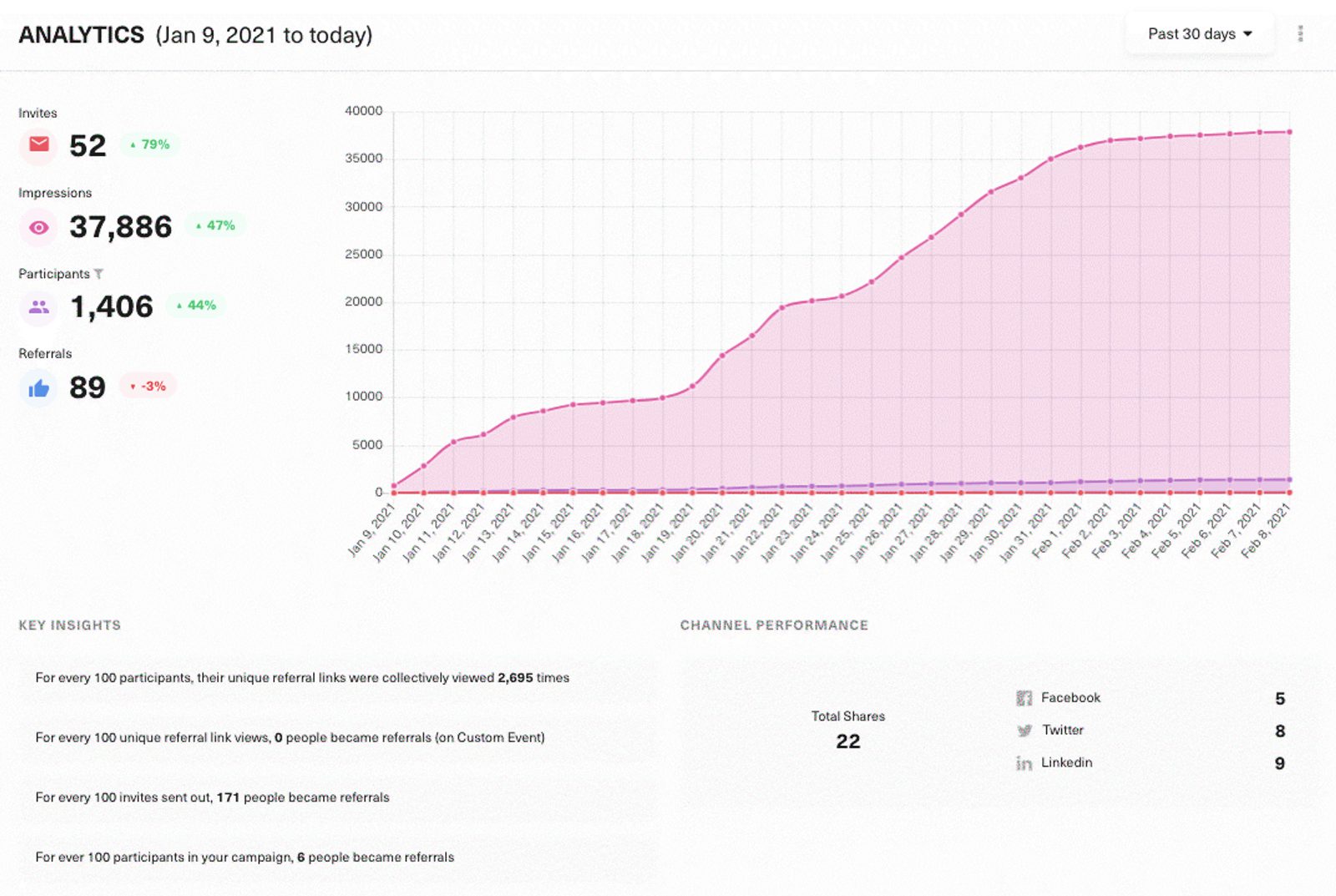The height and width of the screenshot is (896, 1336).
Task: Click the 47% impressions change badge
Action: coord(215,225)
